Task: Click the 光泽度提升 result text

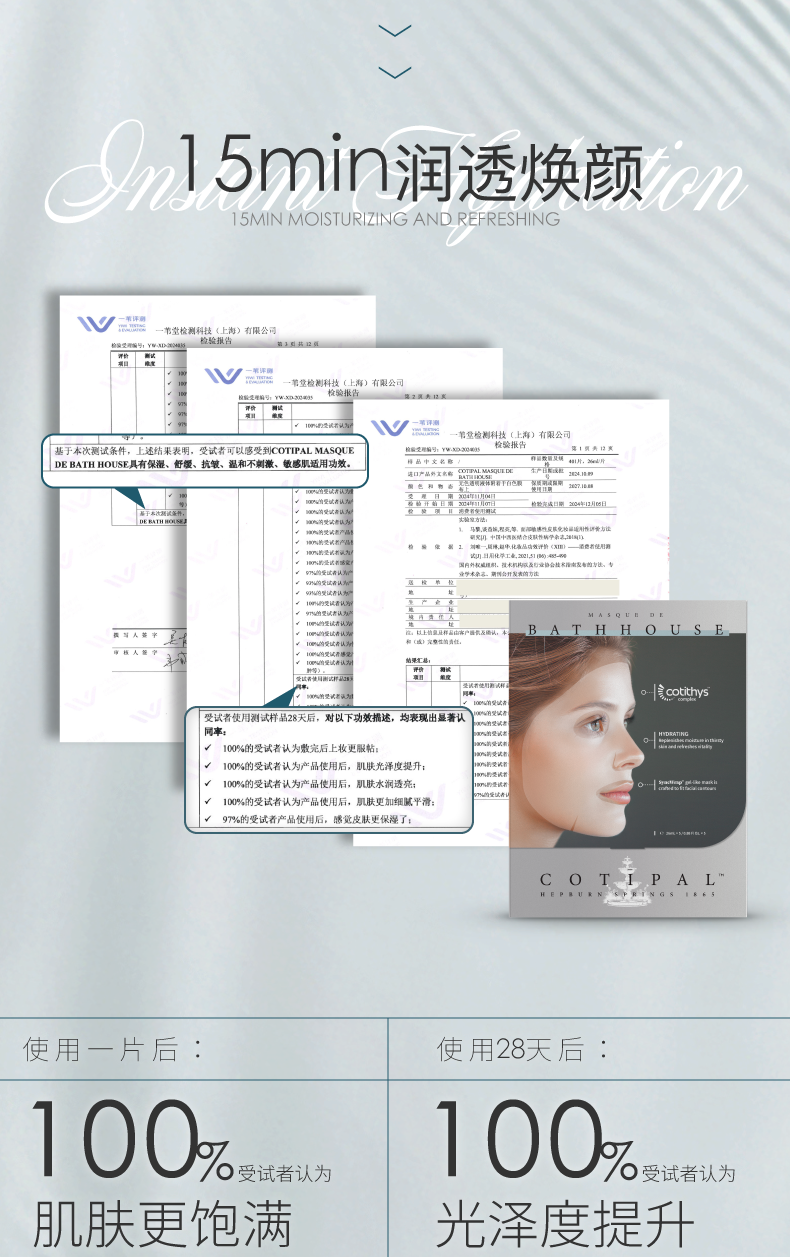Action: [x=565, y=1223]
